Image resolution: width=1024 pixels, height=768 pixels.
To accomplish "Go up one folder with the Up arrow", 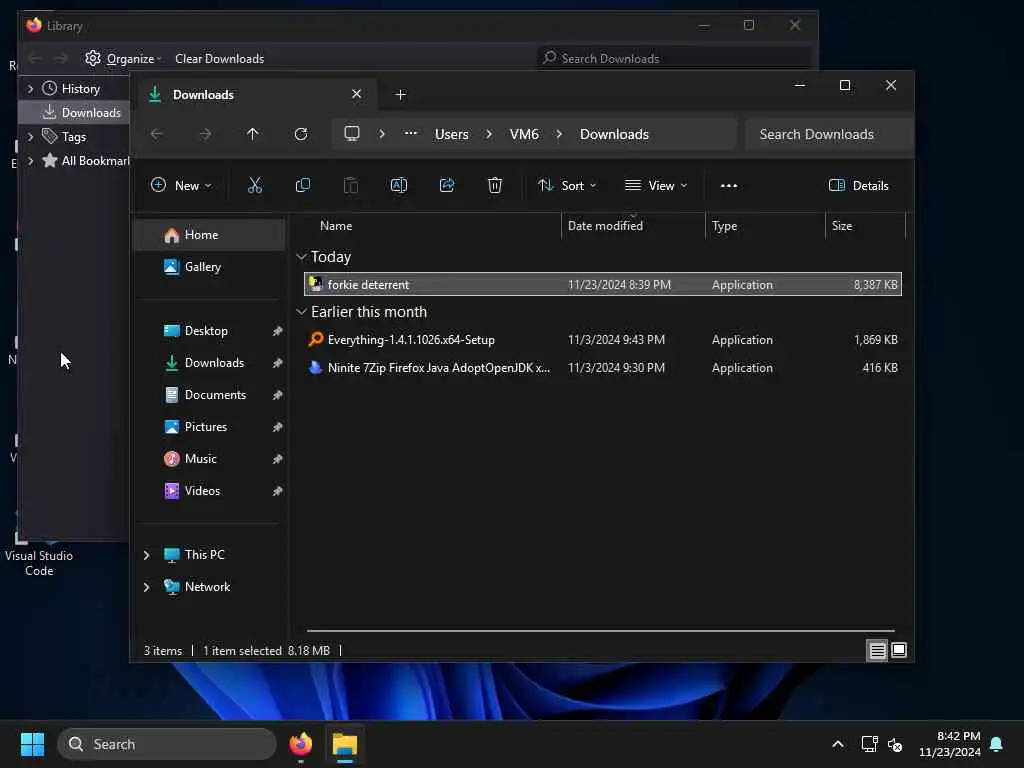I will 253,134.
